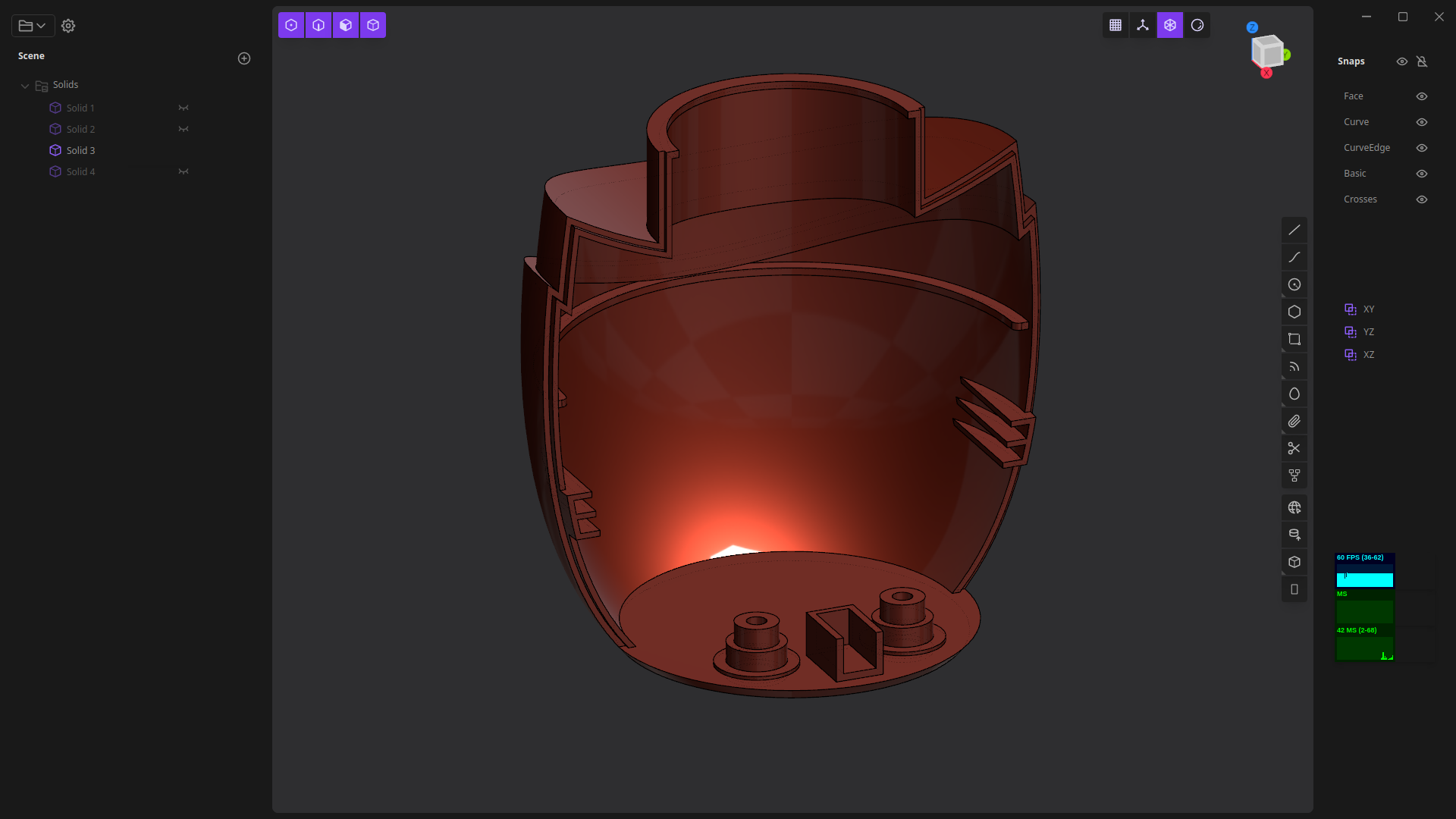Toggle the Face snap visibility eye

tap(1422, 96)
